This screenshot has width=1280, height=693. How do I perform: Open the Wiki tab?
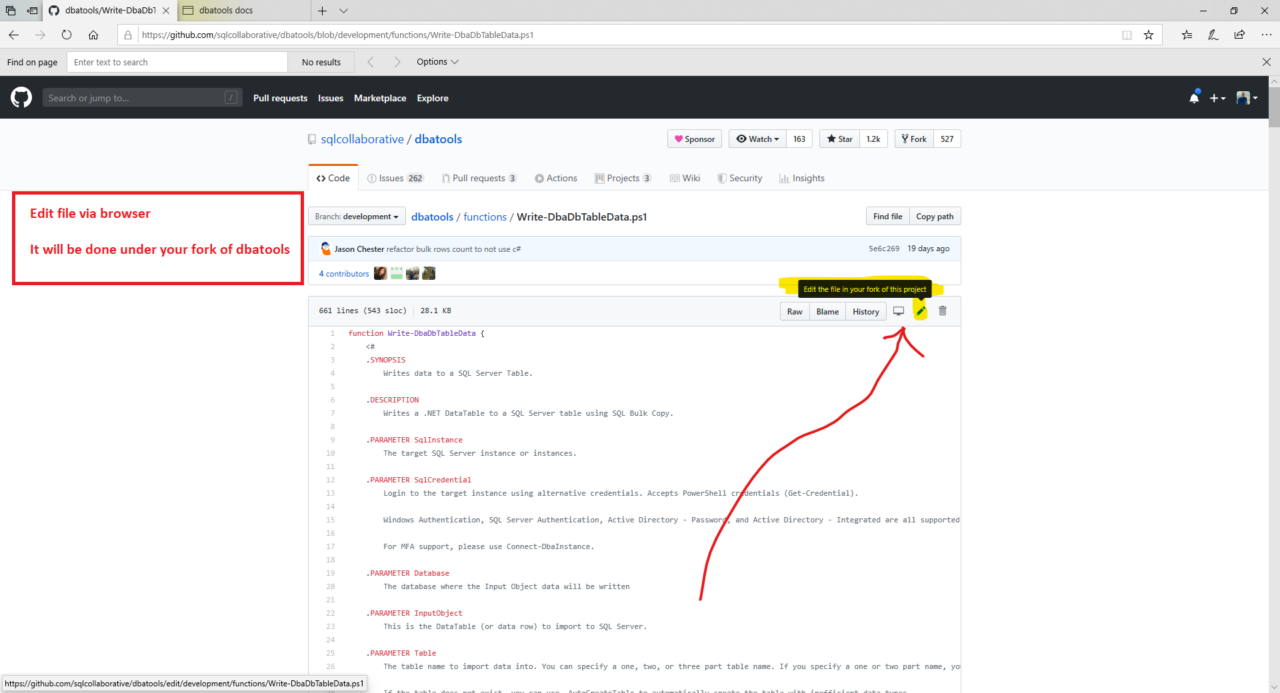click(684, 178)
